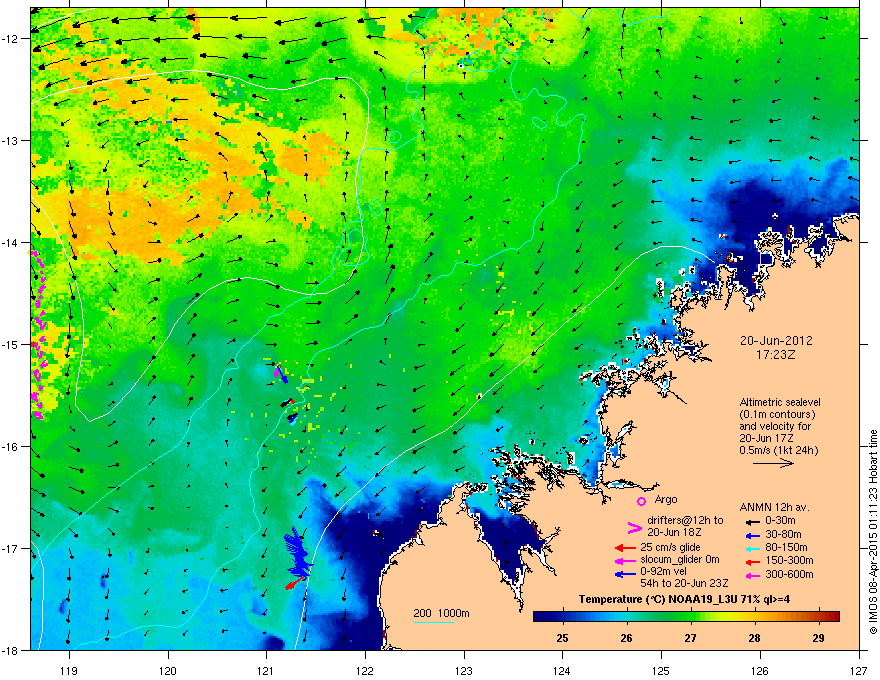Click the '200 1000m' bathymetry label
This screenshot has height=680, width=880.
pos(441,613)
